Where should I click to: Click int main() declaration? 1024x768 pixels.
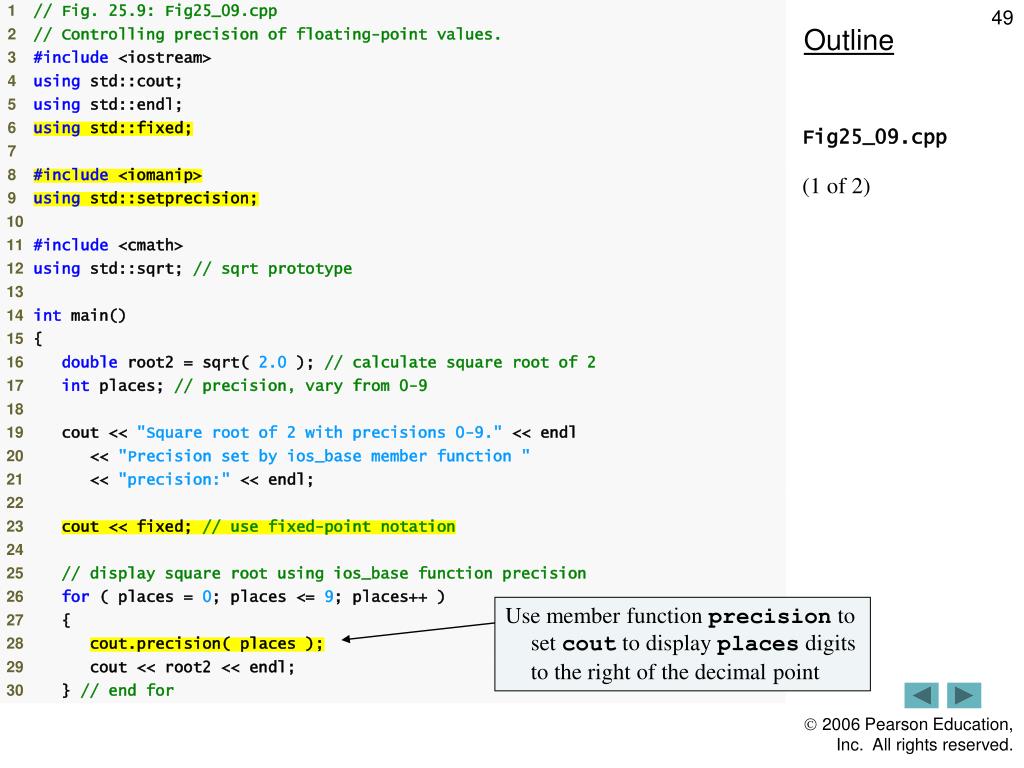80,315
